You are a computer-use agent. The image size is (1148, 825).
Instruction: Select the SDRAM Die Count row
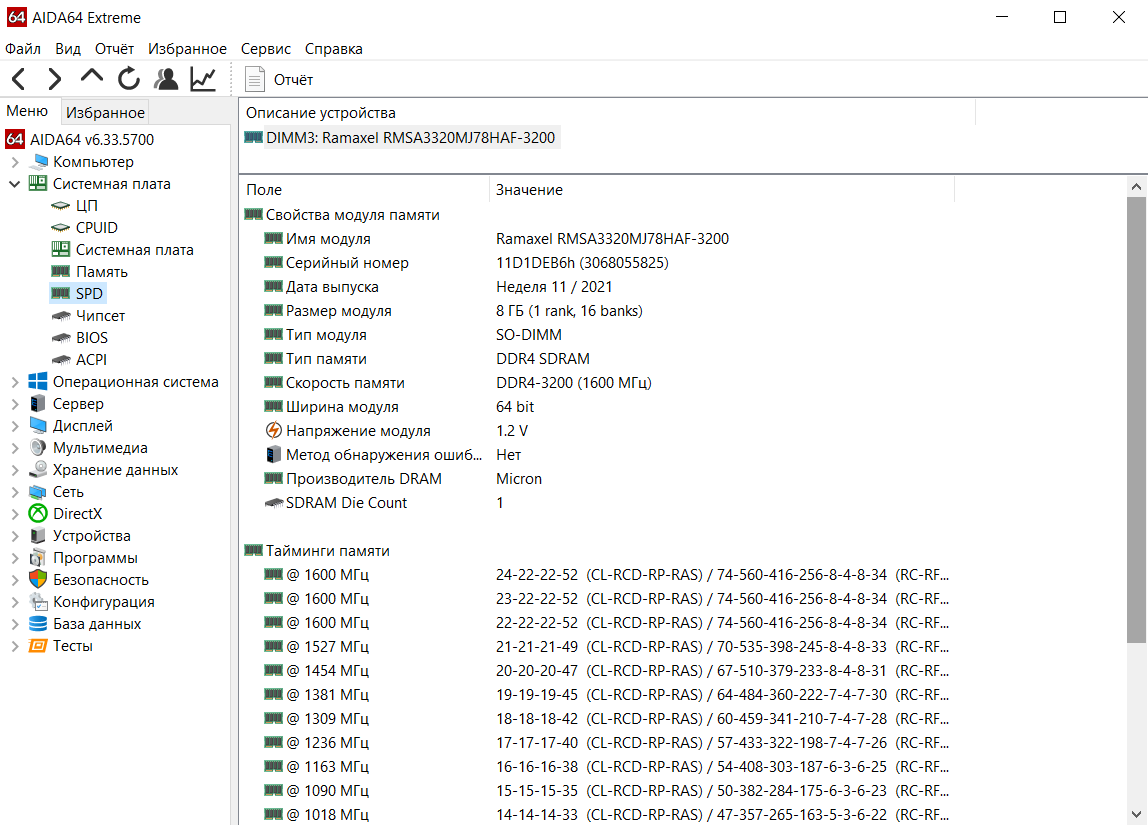point(598,502)
